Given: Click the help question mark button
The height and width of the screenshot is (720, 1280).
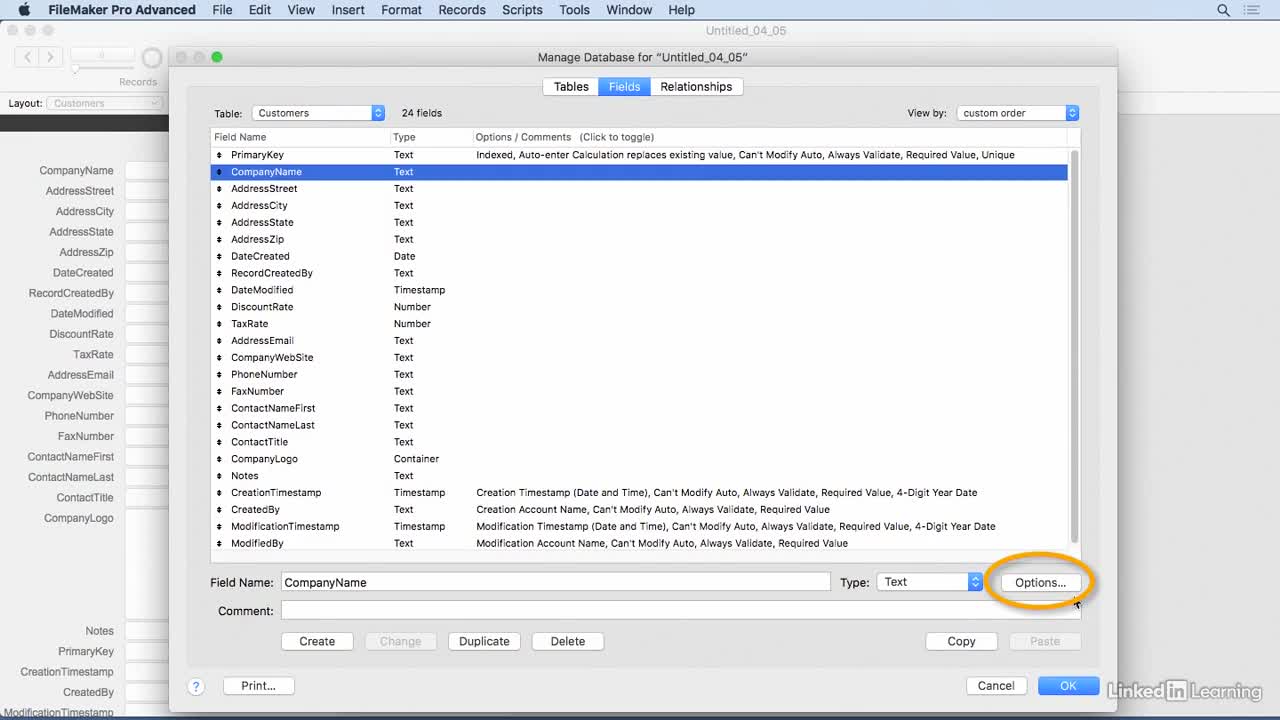Looking at the screenshot, I should click(x=196, y=686).
